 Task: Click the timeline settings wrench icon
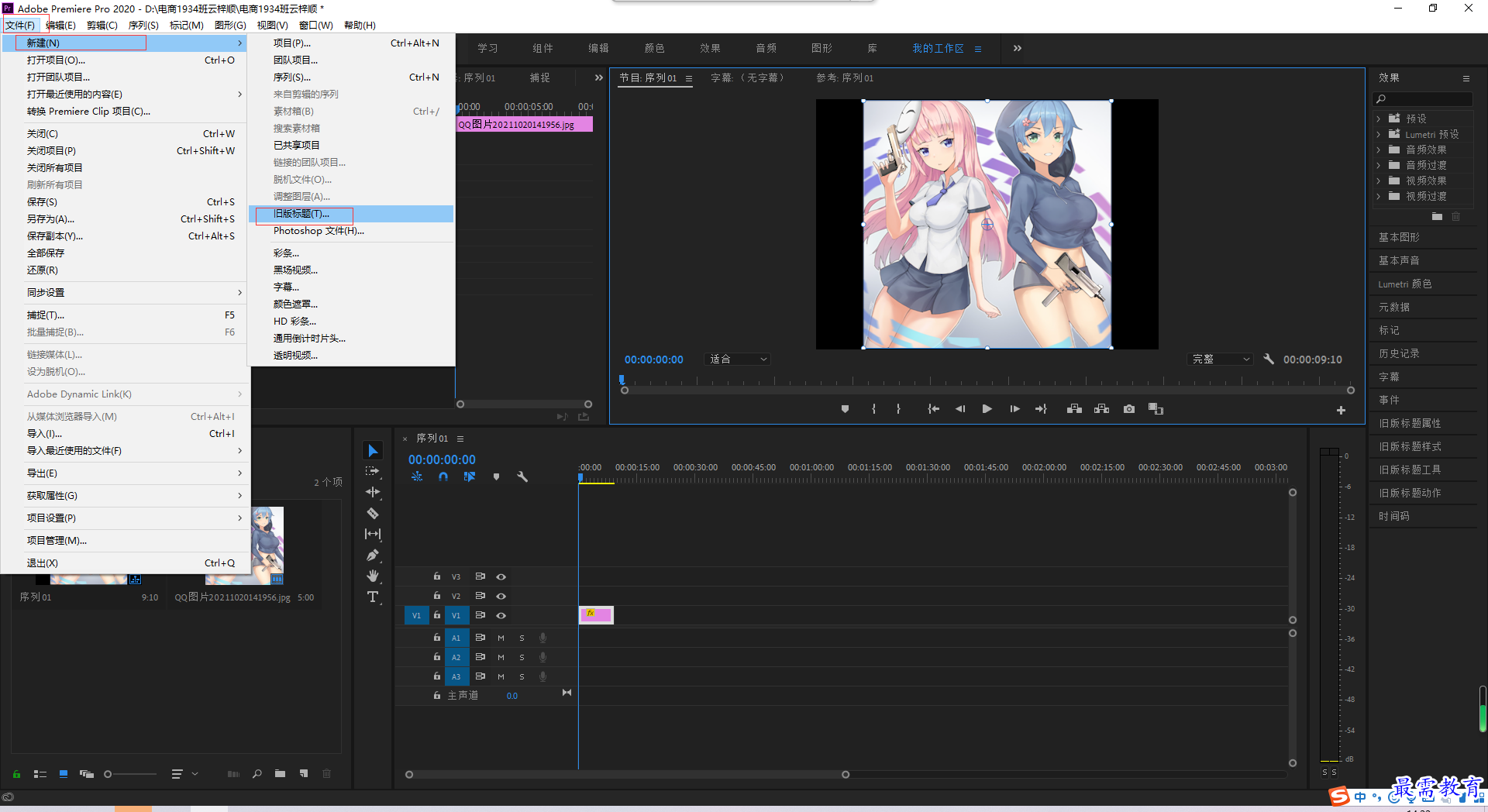(522, 477)
